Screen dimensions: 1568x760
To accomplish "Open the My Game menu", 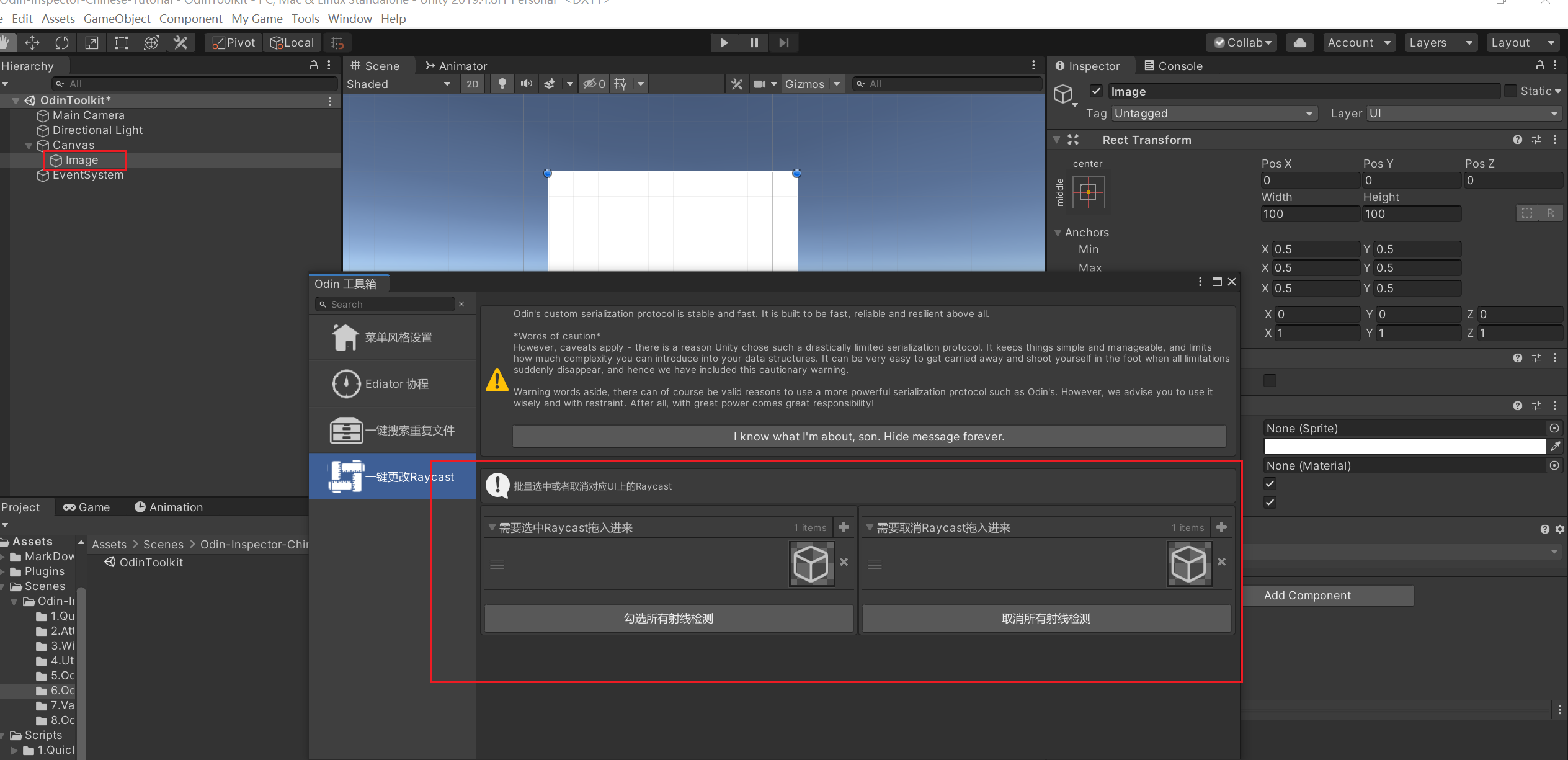I will click(257, 19).
